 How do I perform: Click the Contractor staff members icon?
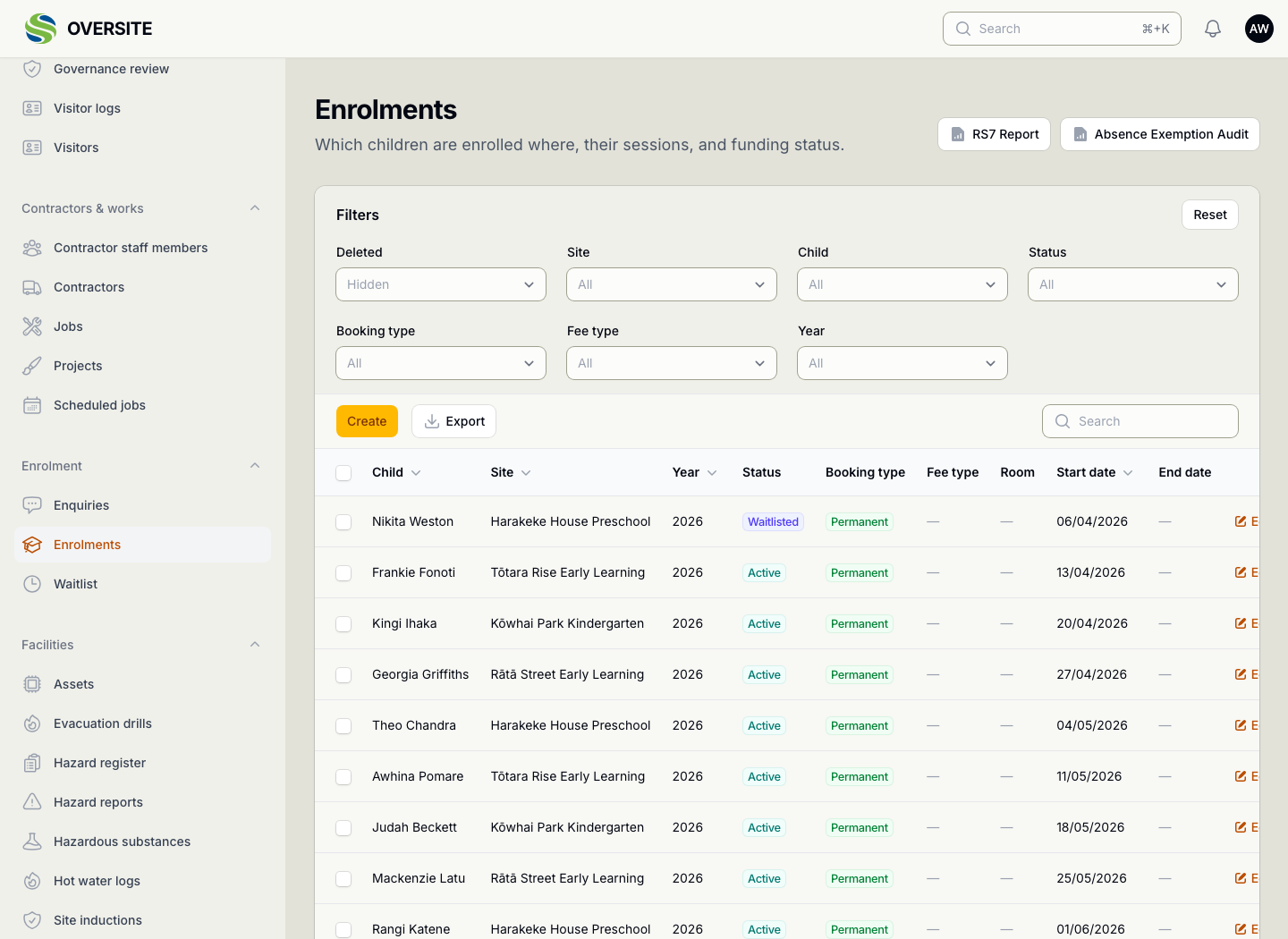coord(32,248)
